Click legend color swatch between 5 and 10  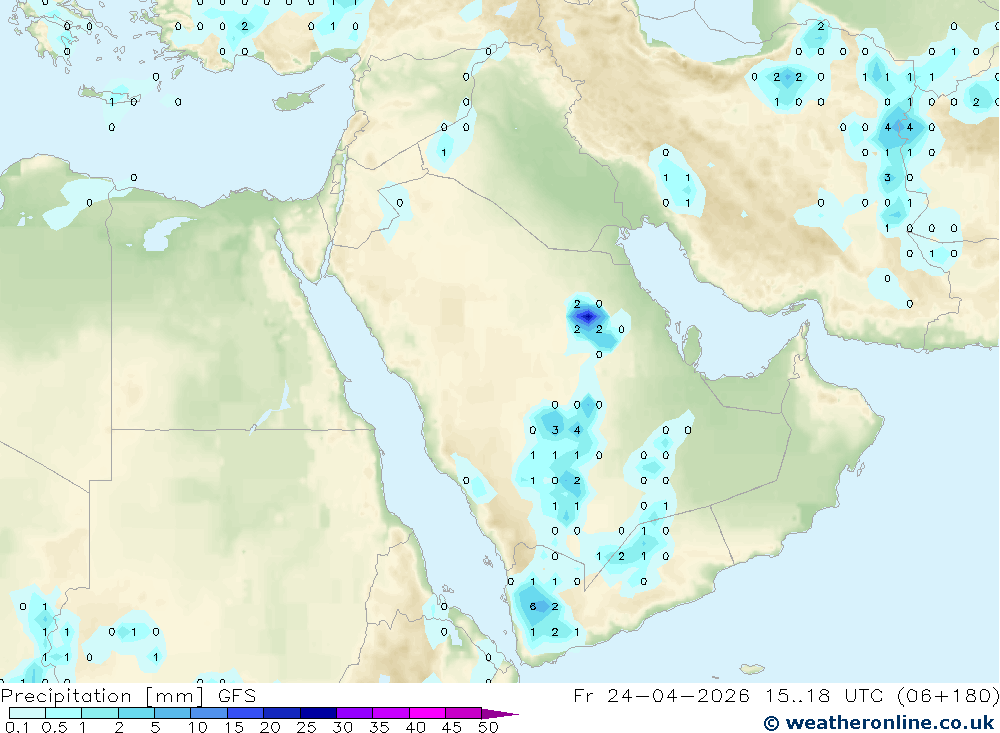172,713
